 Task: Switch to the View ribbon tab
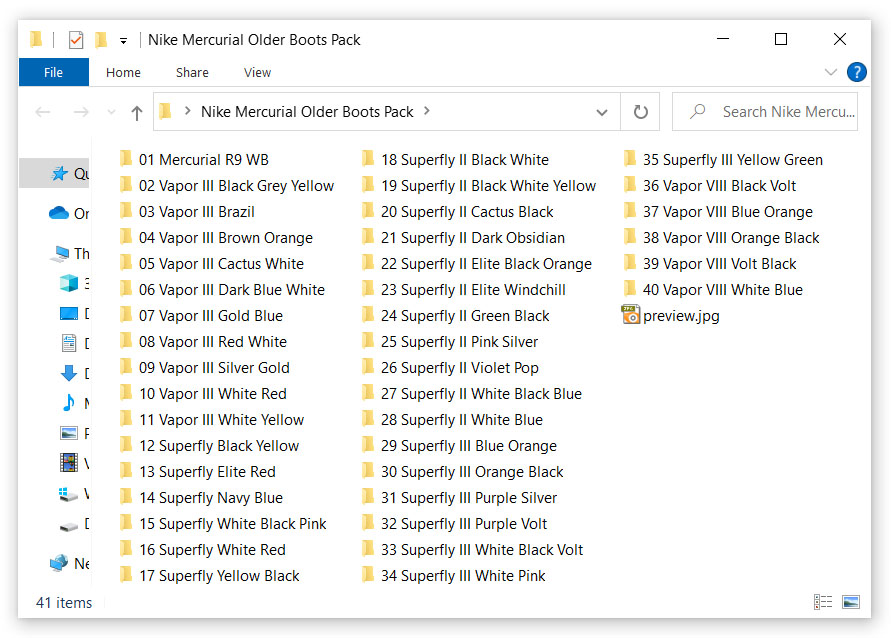(257, 72)
